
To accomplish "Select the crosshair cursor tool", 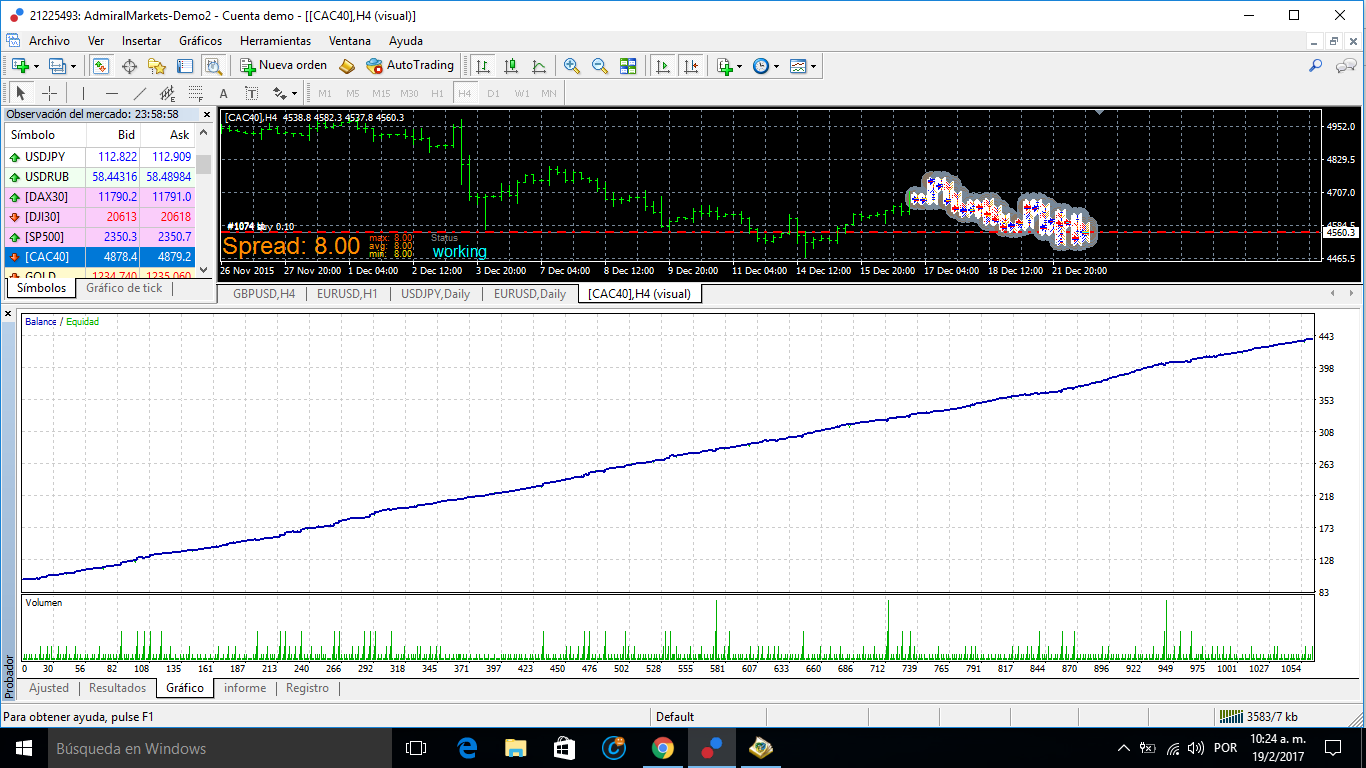I will pos(49,93).
